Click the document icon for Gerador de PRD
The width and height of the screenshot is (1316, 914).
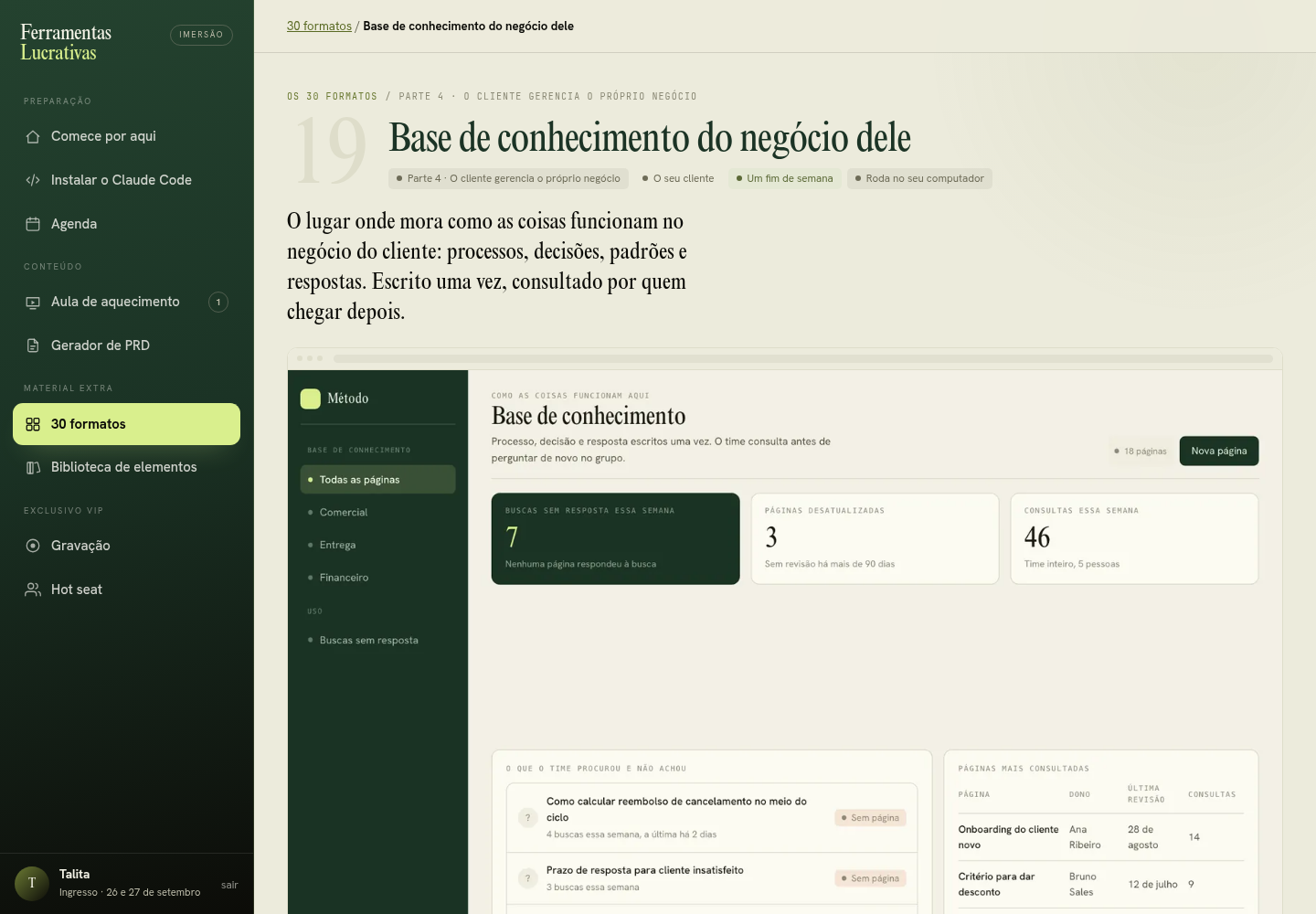[x=33, y=345]
